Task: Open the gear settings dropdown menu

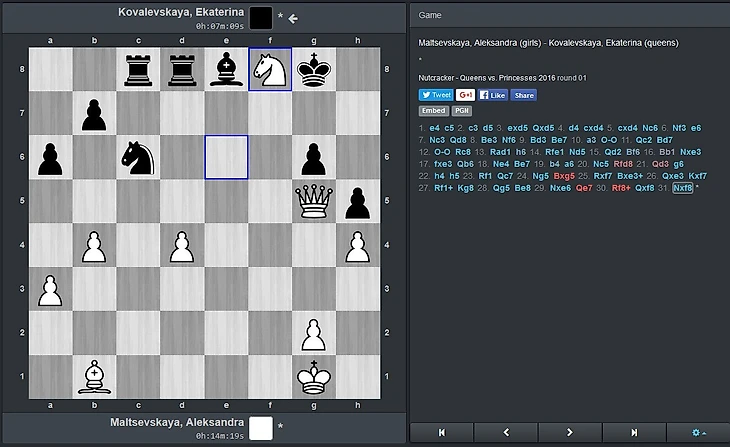Action: point(698,432)
